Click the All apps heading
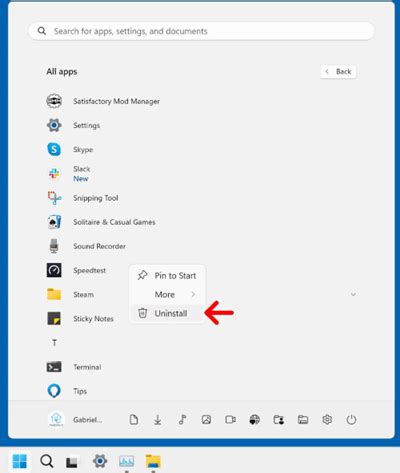 pyautogui.click(x=62, y=72)
